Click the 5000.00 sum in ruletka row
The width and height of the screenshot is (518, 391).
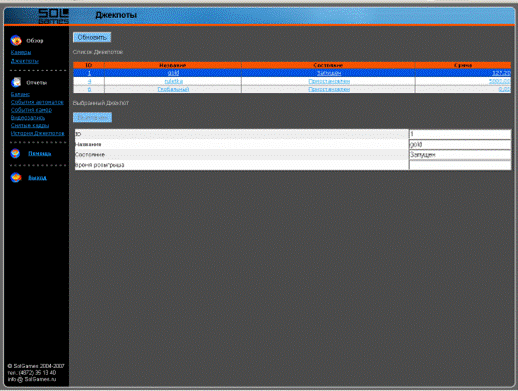tap(500, 81)
